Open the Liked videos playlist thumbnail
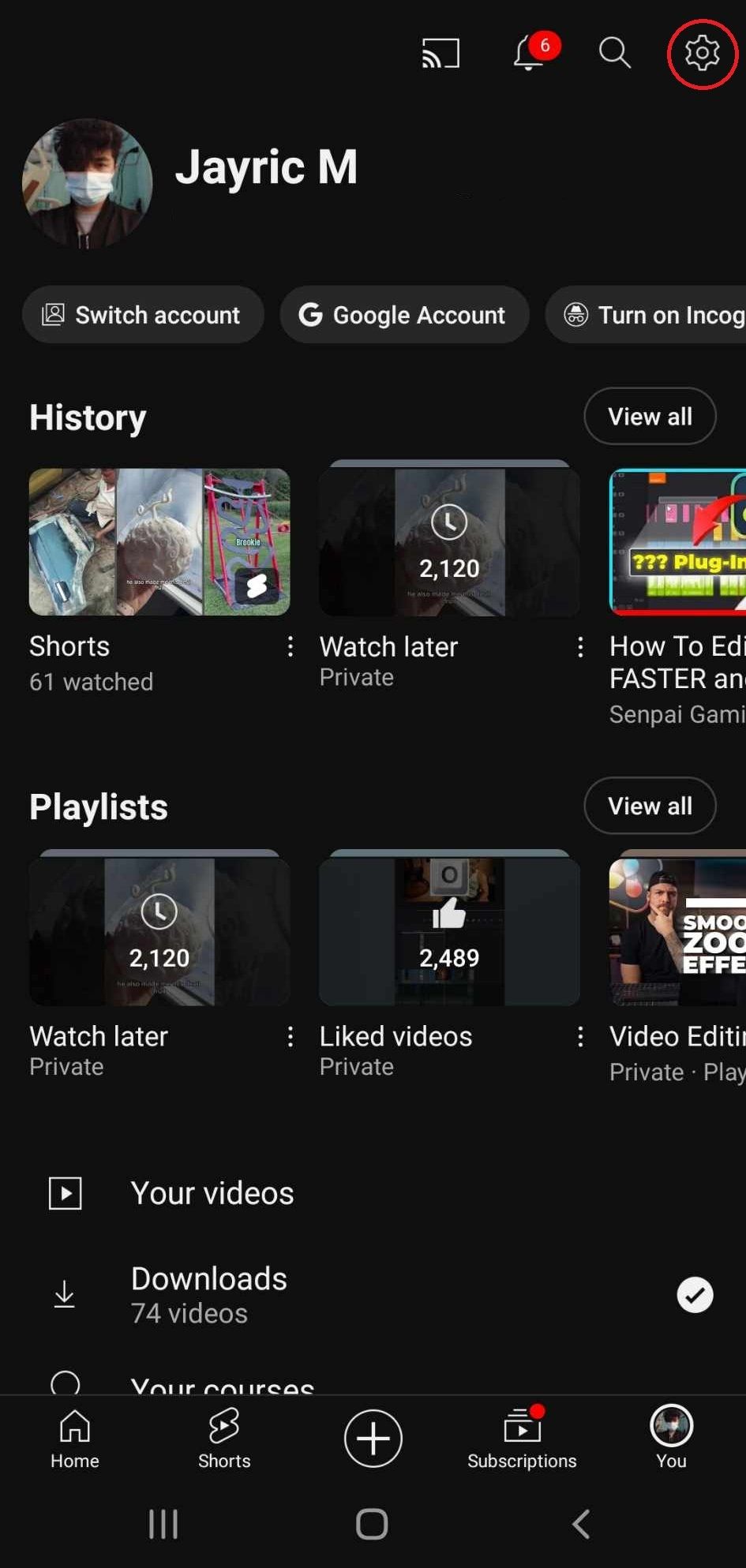746x1568 pixels. click(x=449, y=931)
